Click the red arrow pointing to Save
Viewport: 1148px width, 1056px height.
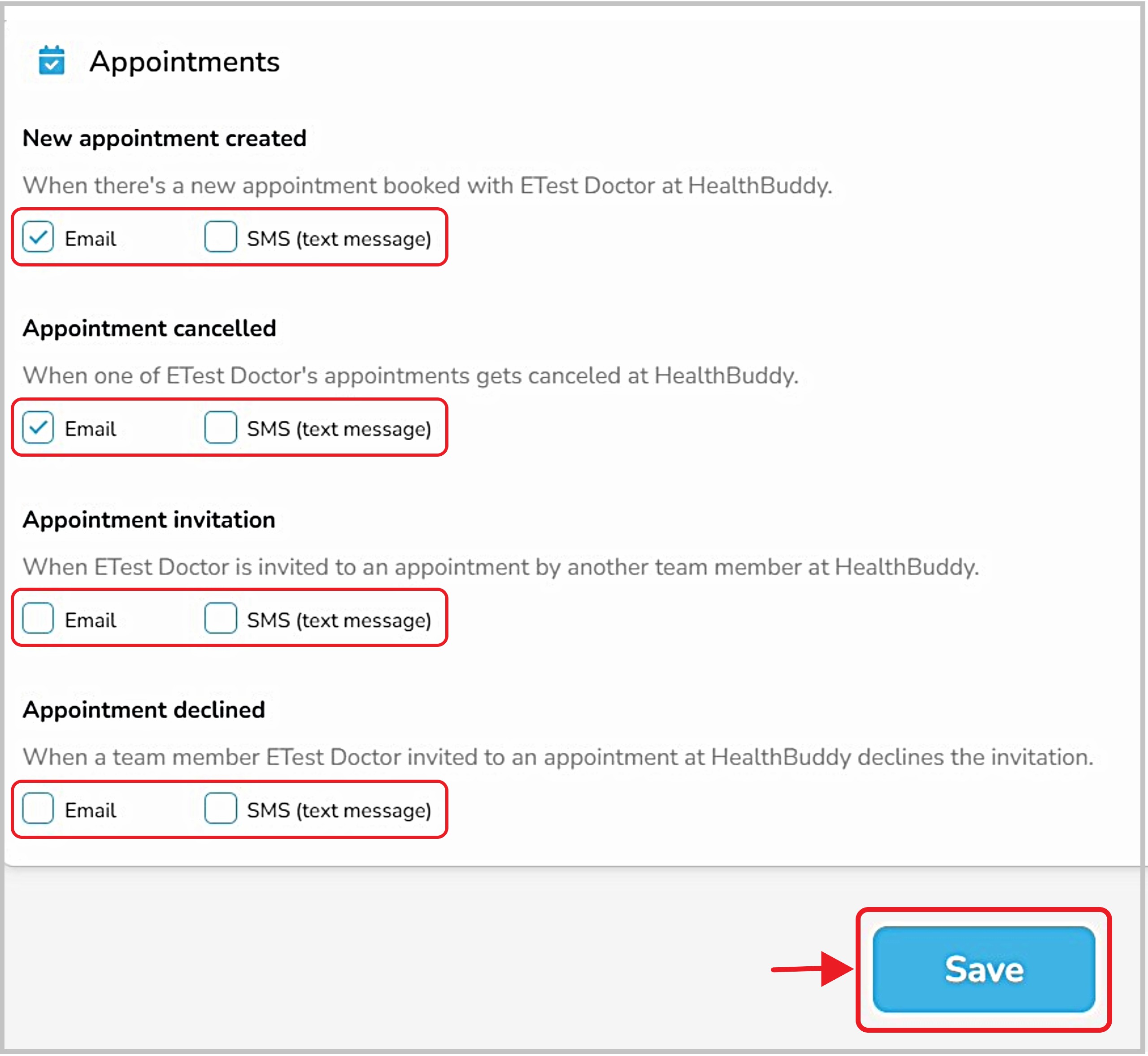(x=811, y=969)
